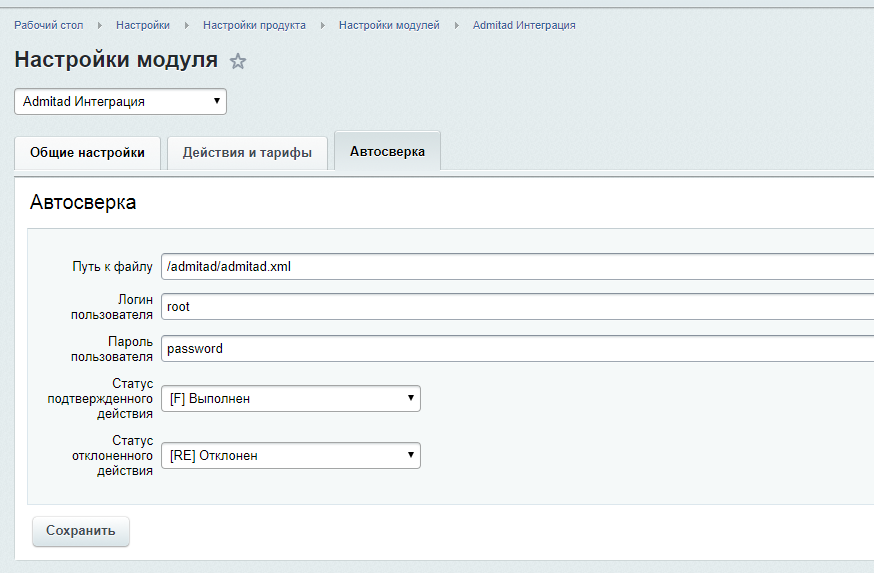Expand Статус отклоненного действия dropdown
874x573 pixels.
pyautogui.click(x=290, y=456)
